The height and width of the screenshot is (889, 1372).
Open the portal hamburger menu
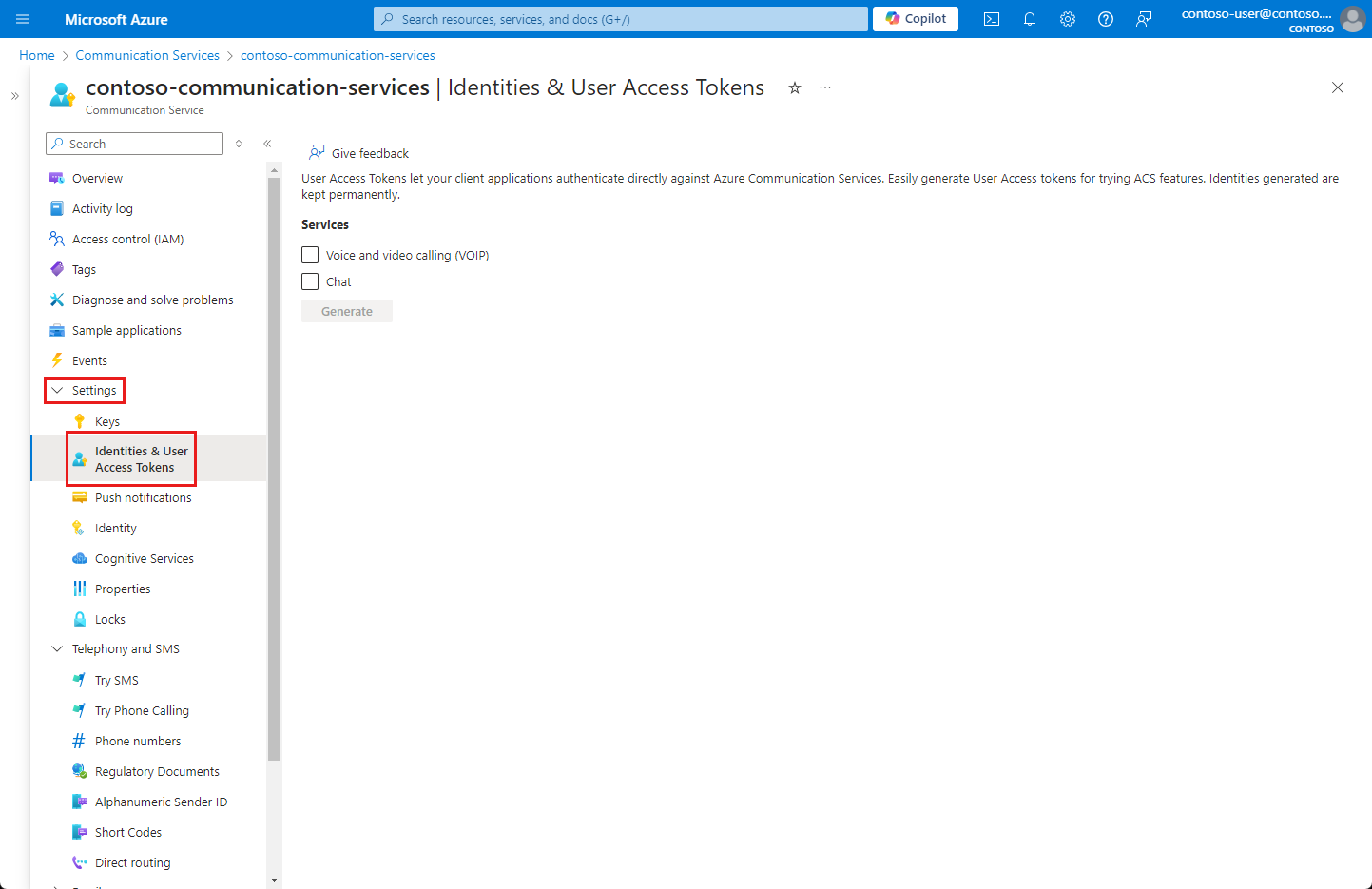23,19
